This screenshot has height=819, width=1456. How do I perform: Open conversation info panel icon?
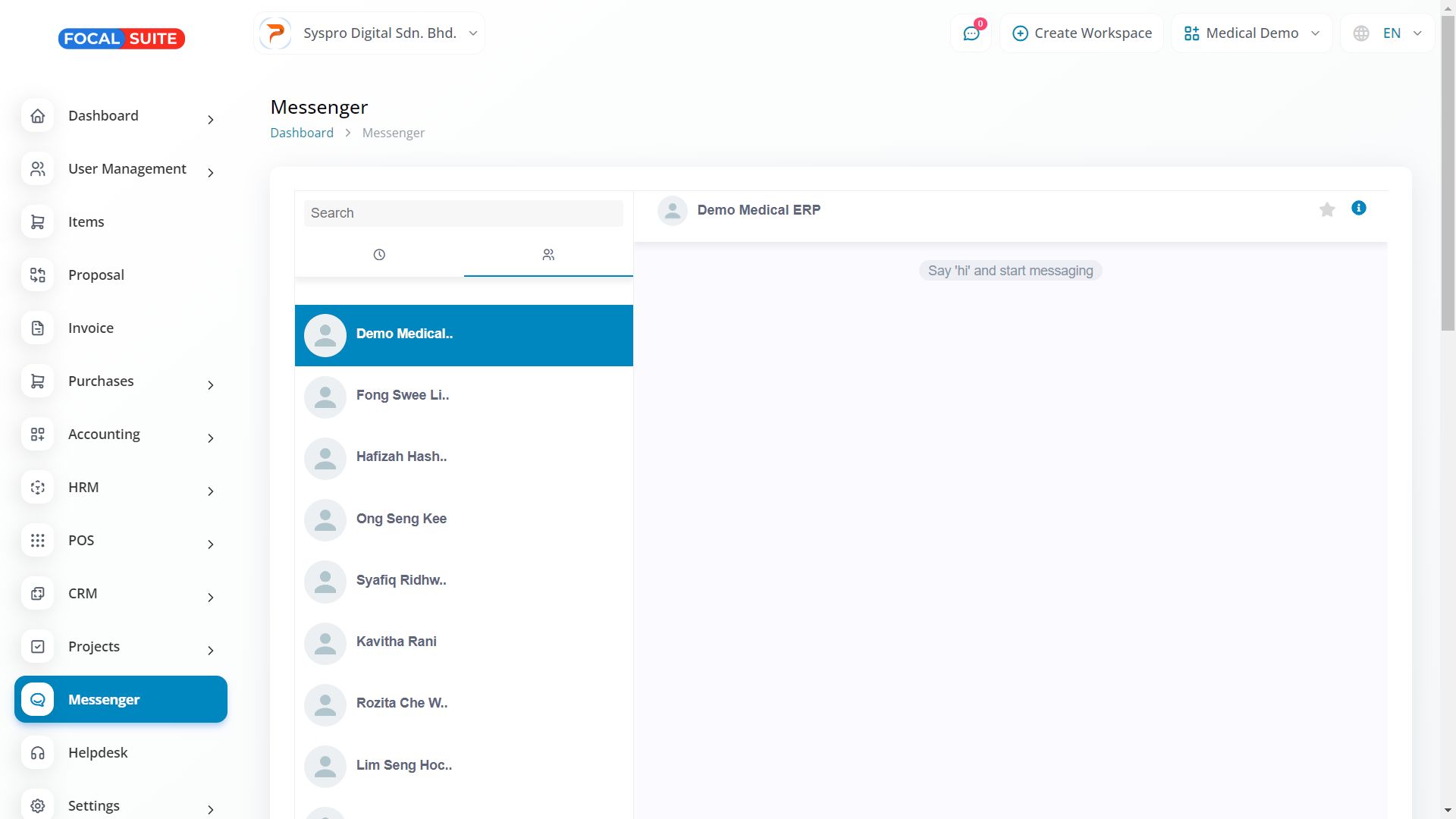pos(1358,208)
